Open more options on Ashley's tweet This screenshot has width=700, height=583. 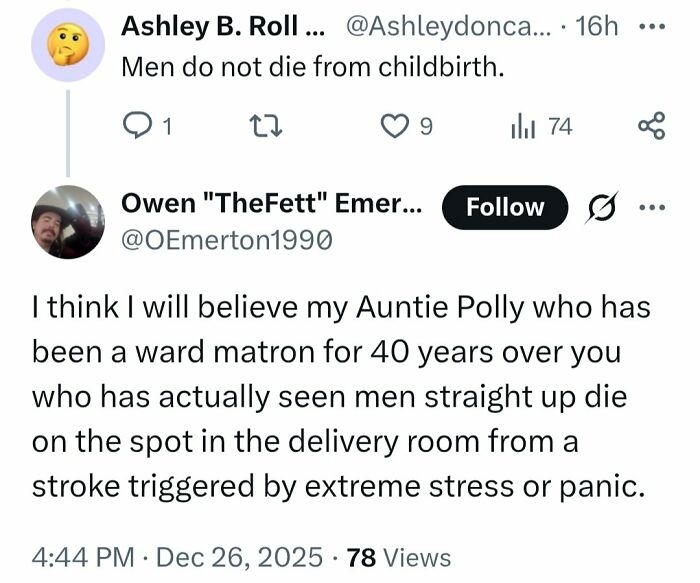tap(654, 27)
